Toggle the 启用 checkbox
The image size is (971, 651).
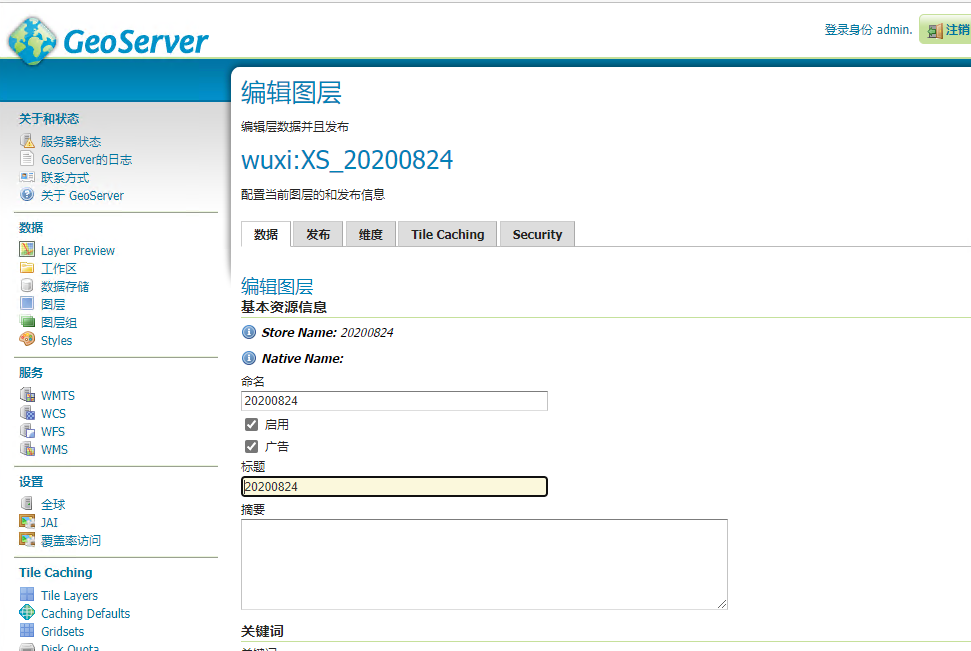(251, 424)
